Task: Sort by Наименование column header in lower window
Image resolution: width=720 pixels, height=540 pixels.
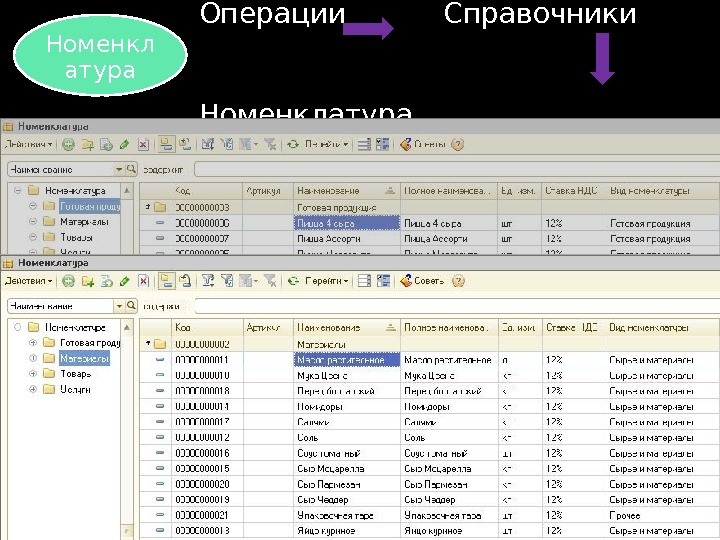Action: [x=347, y=327]
